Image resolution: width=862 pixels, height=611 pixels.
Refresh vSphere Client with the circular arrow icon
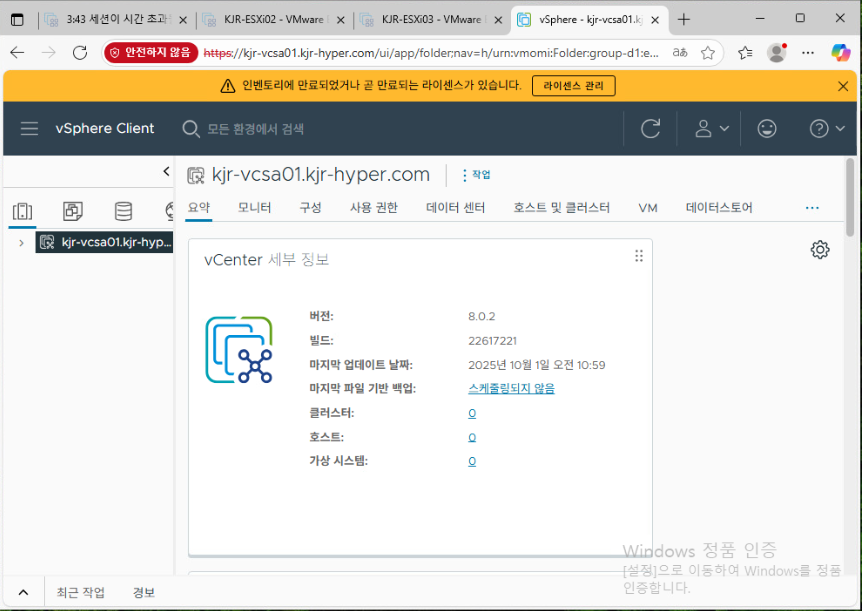(x=650, y=129)
